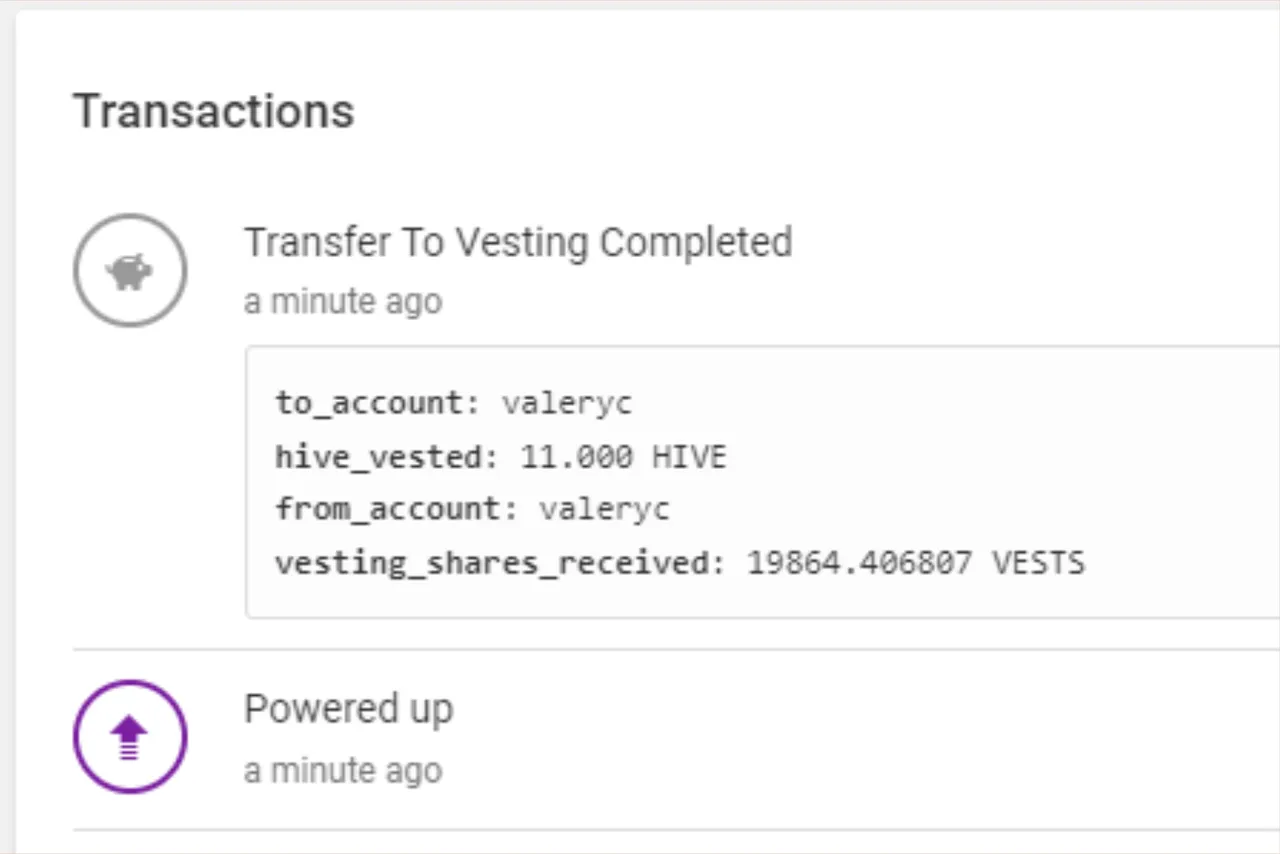The width and height of the screenshot is (1280, 854).
Task: Click the HIVE unit text
Action: tap(690, 457)
